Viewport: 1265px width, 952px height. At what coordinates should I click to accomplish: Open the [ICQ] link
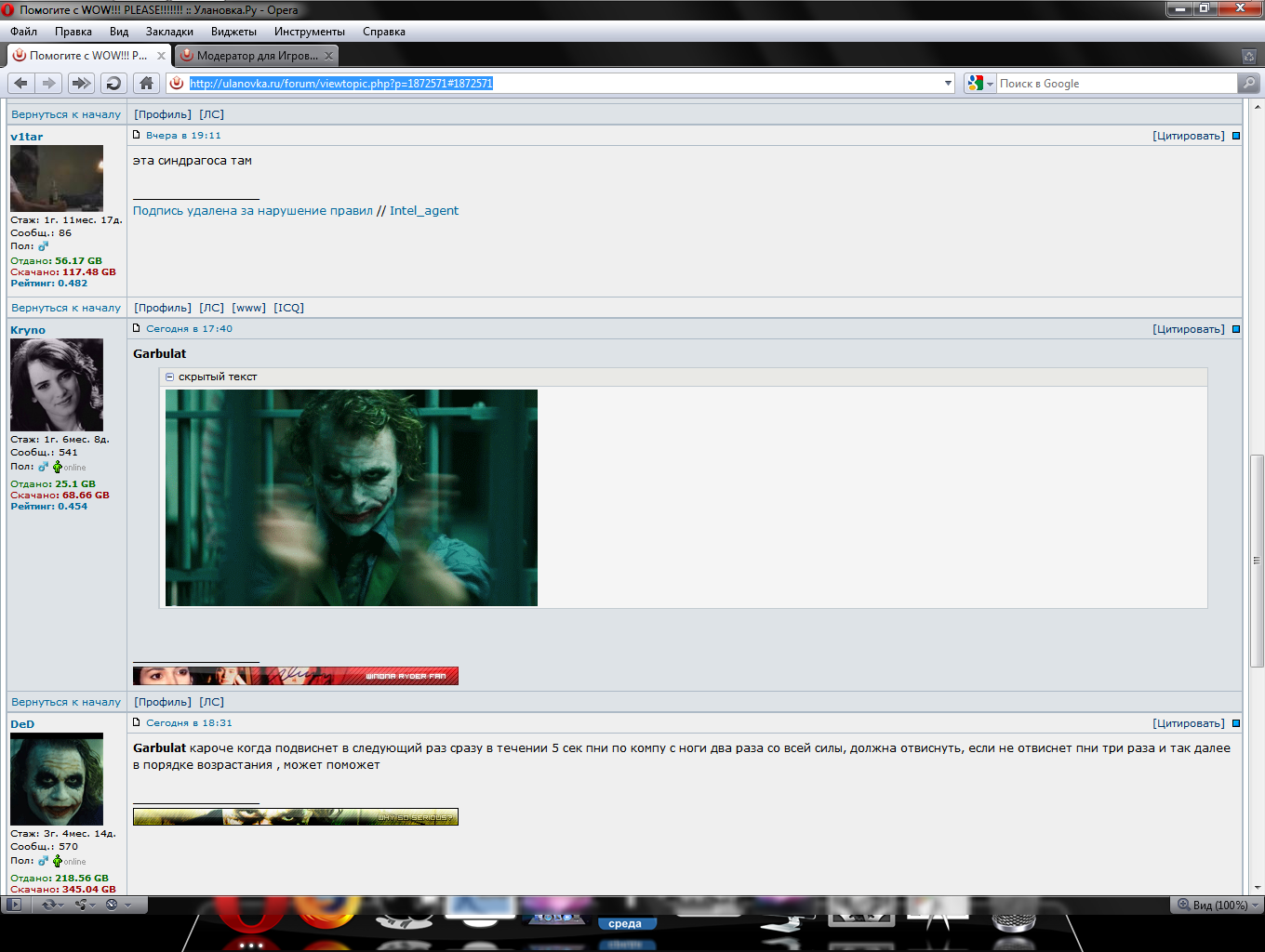pos(288,308)
